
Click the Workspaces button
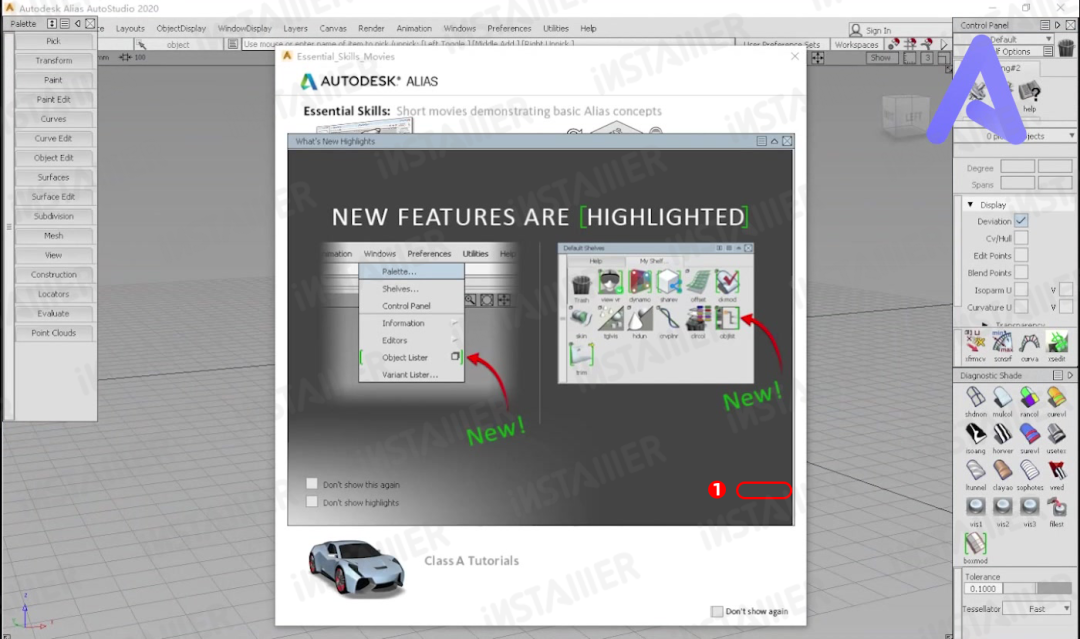click(x=856, y=45)
